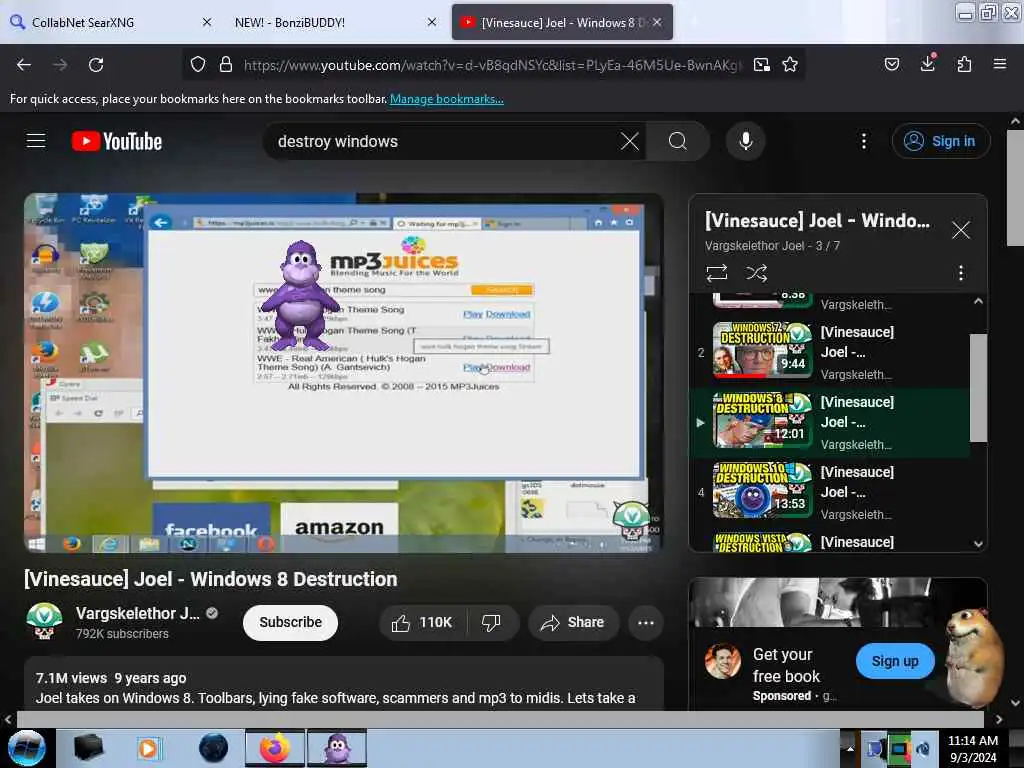Screen dimensions: 1024x768
Task: Go back with the browser back arrow
Action: pos(24,65)
